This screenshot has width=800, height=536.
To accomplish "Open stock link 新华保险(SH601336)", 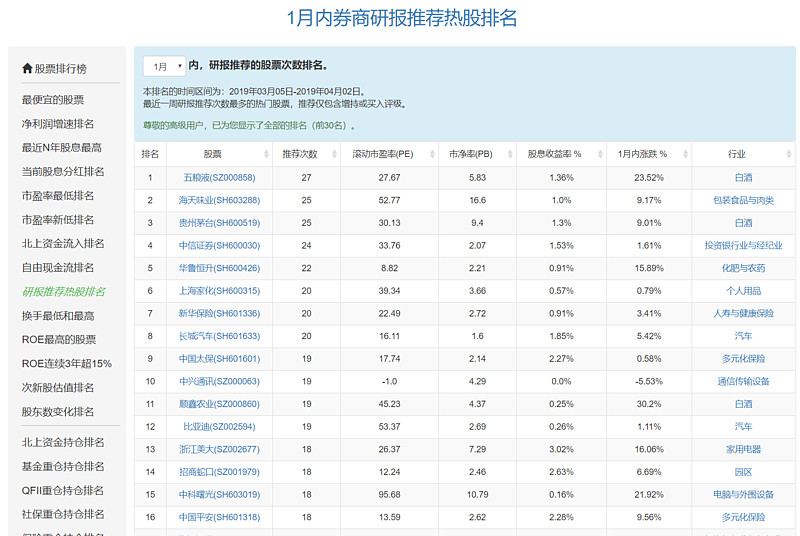I will [x=219, y=313].
